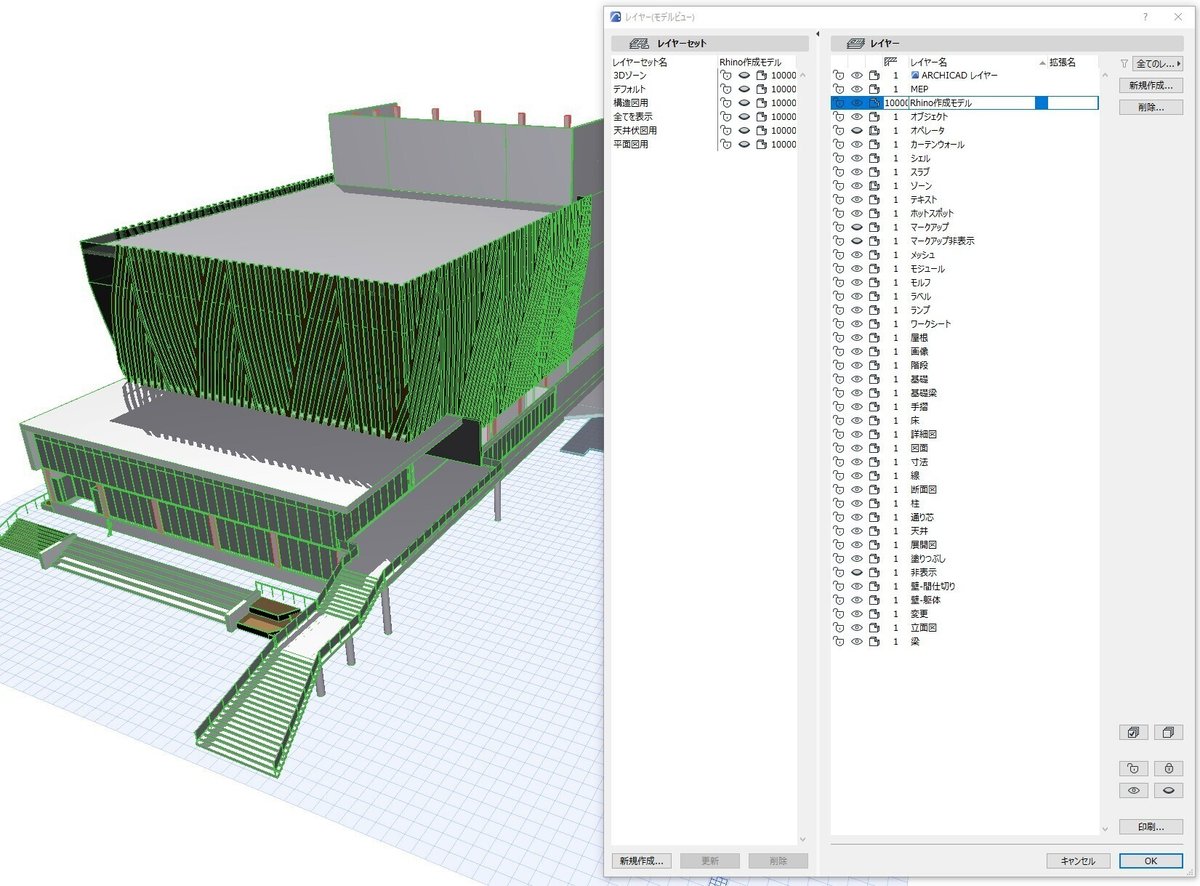
Task: Select the 壁-間仕切り layer row
Action: pyautogui.click(x=964, y=586)
